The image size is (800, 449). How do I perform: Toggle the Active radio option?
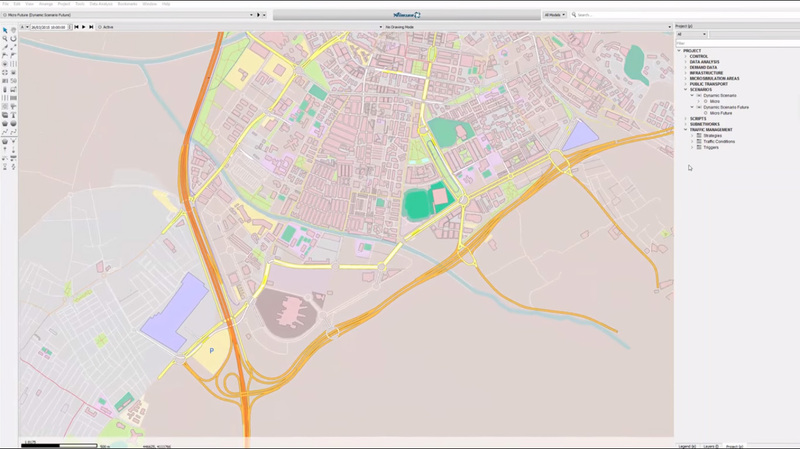pyautogui.click(x=101, y=27)
